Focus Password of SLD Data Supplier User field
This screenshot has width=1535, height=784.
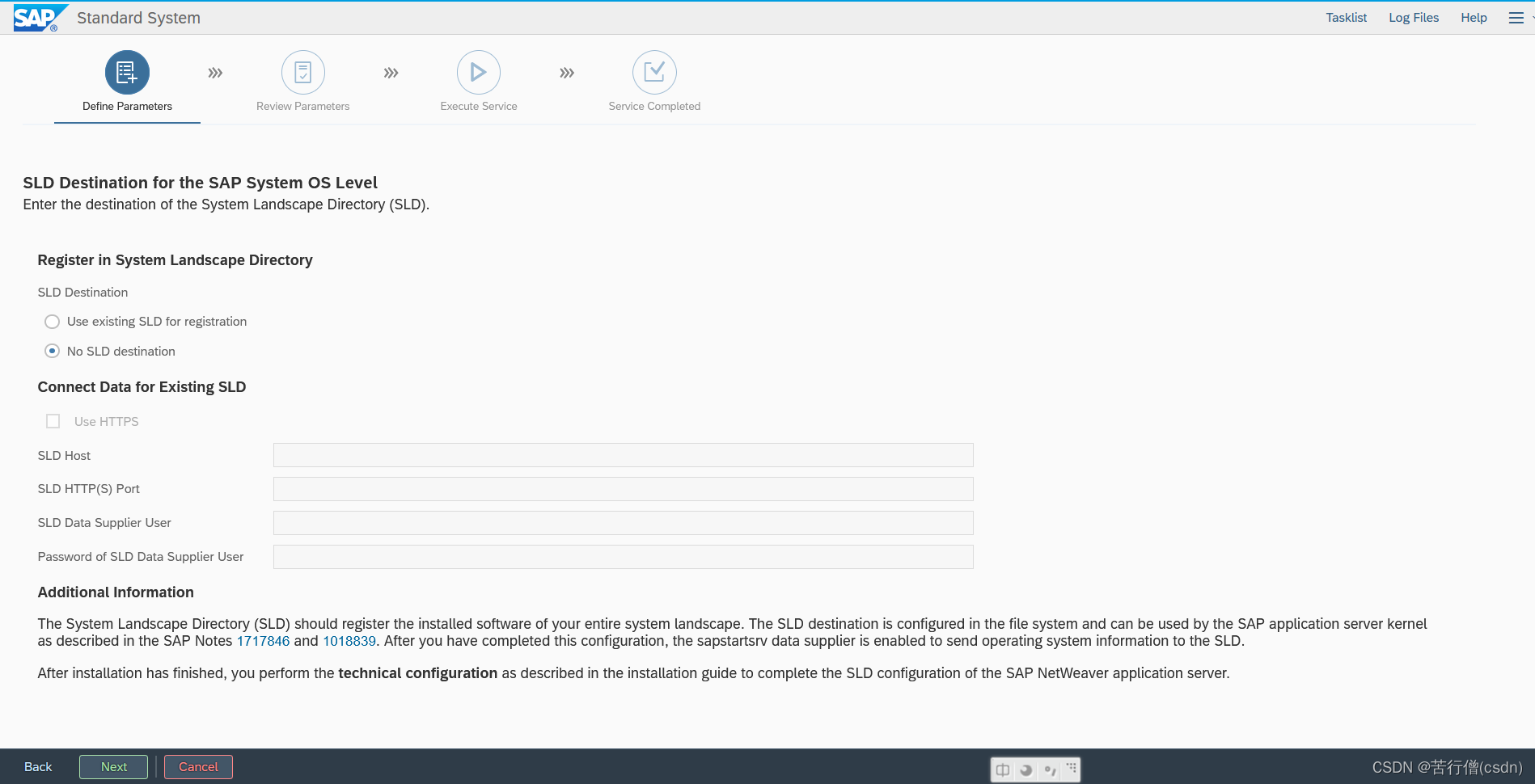pos(623,557)
